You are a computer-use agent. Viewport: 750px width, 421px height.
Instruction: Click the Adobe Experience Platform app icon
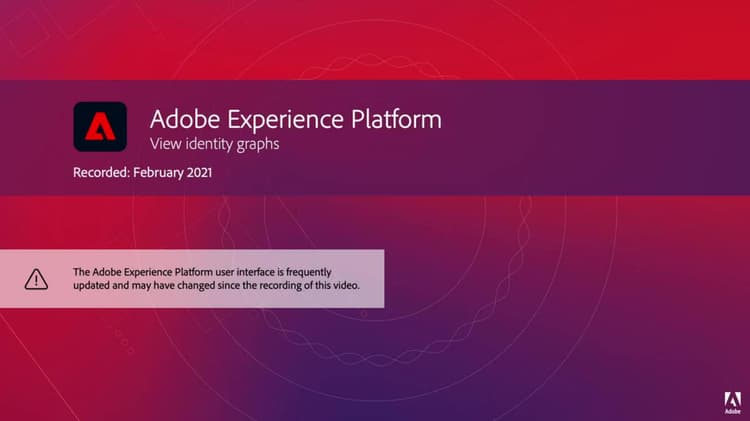(100, 126)
